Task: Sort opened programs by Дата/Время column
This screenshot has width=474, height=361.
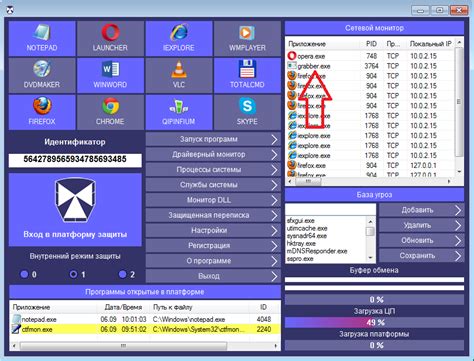Action: click(x=123, y=307)
